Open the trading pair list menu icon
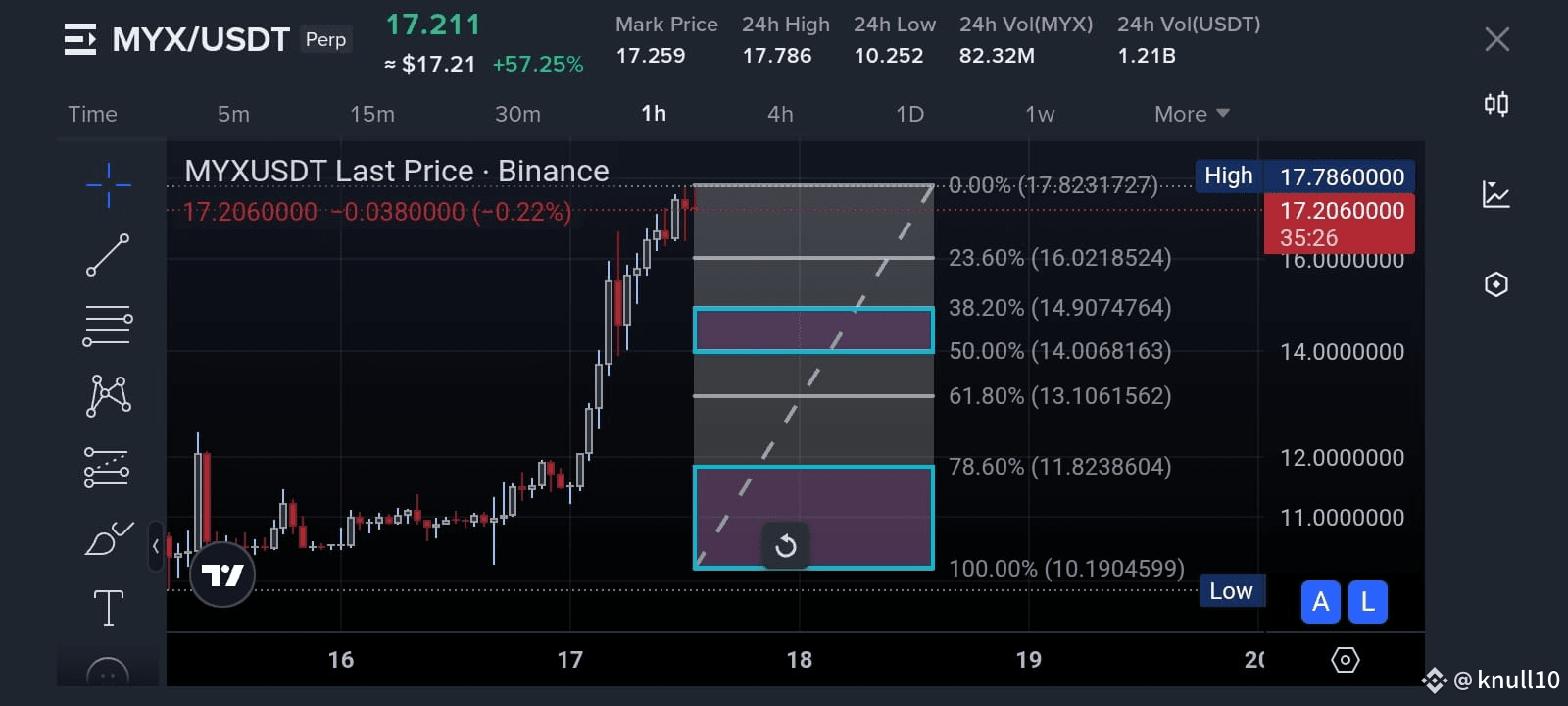 80,39
